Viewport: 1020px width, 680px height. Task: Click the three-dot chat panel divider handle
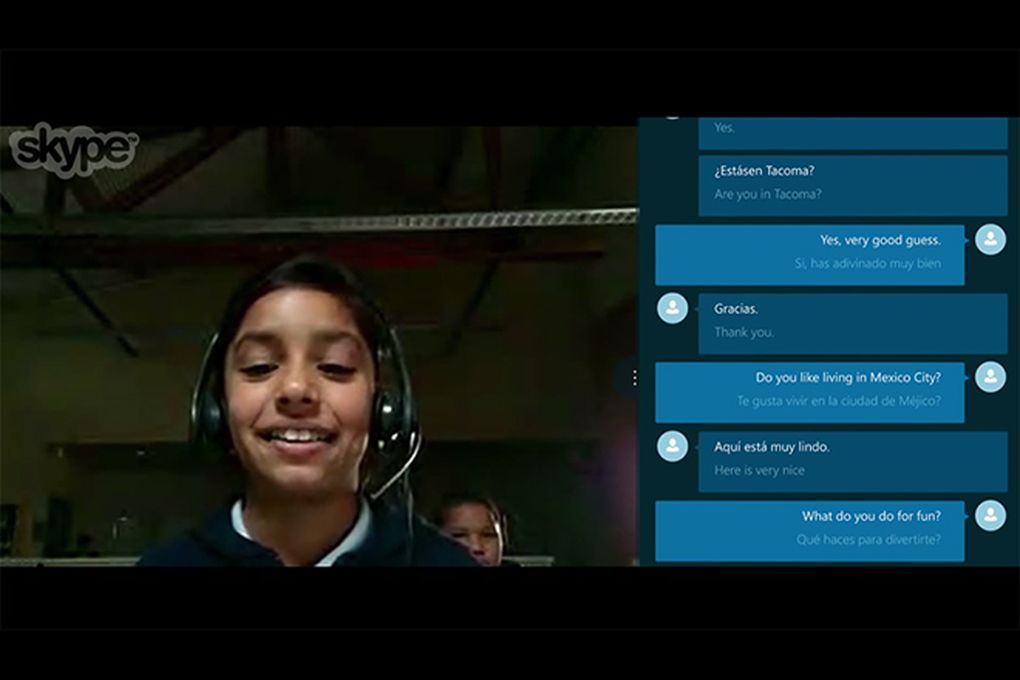coord(634,377)
